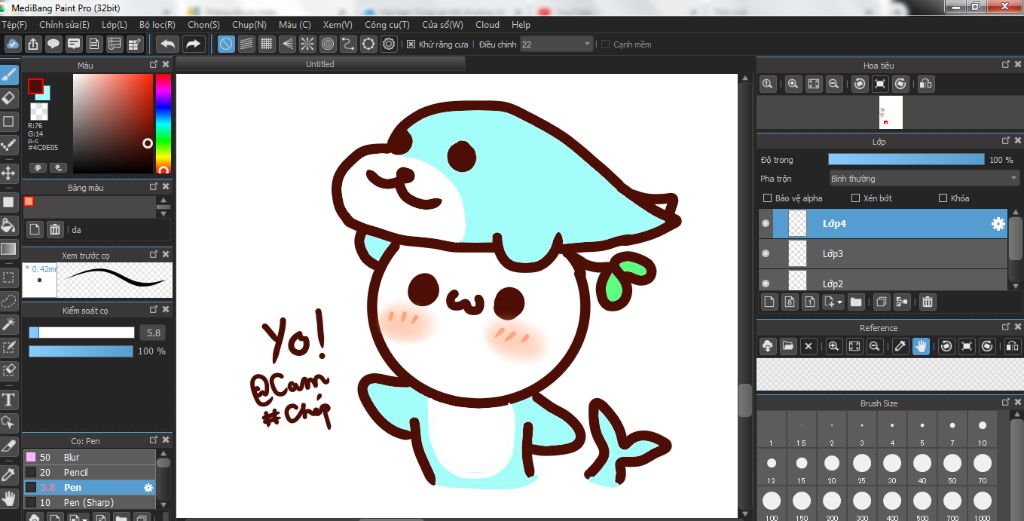Open Chỉnh sửa(E) menu
Viewport: 1024px width, 521px height.
pos(64,25)
